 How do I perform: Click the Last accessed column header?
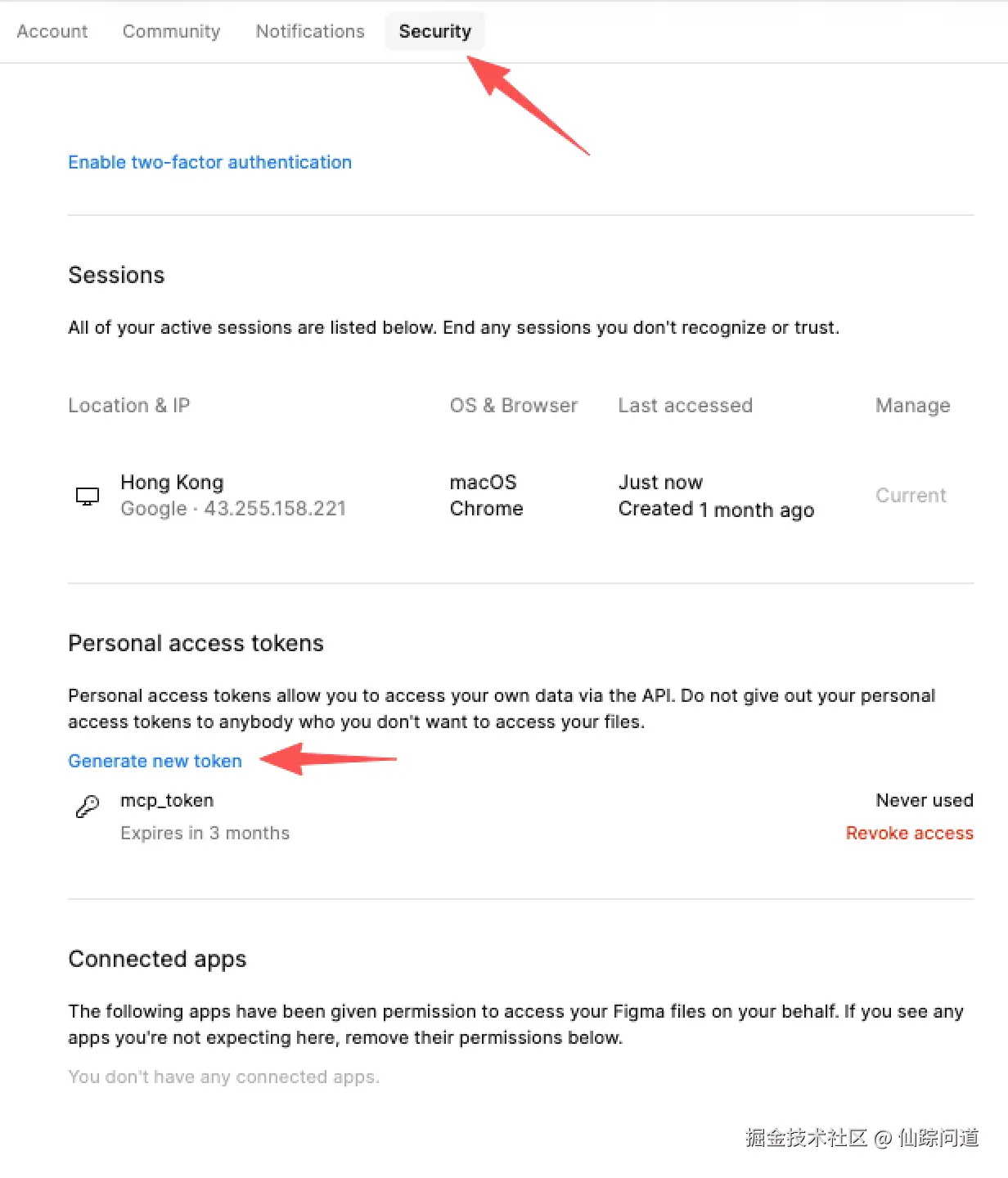[685, 406]
